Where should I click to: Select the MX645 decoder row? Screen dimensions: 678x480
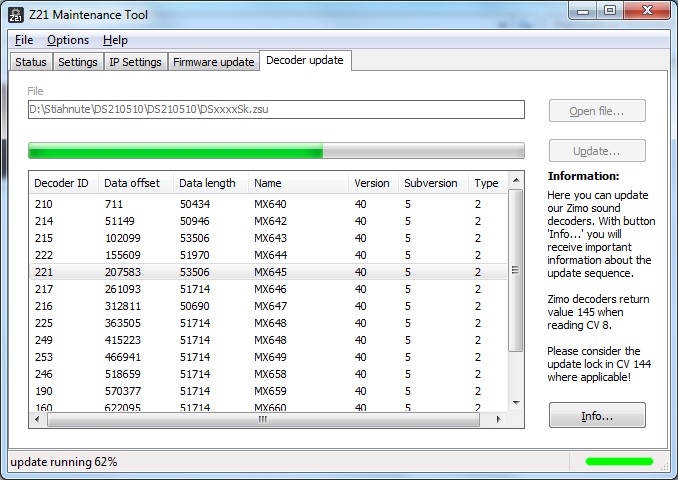tap(270, 272)
